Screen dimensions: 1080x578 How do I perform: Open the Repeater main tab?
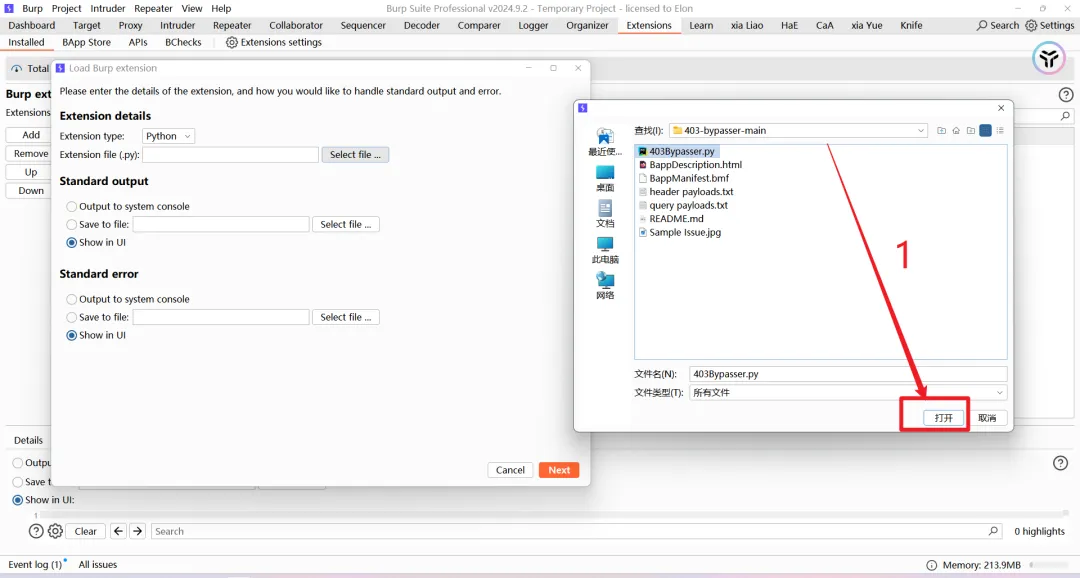(x=232, y=25)
